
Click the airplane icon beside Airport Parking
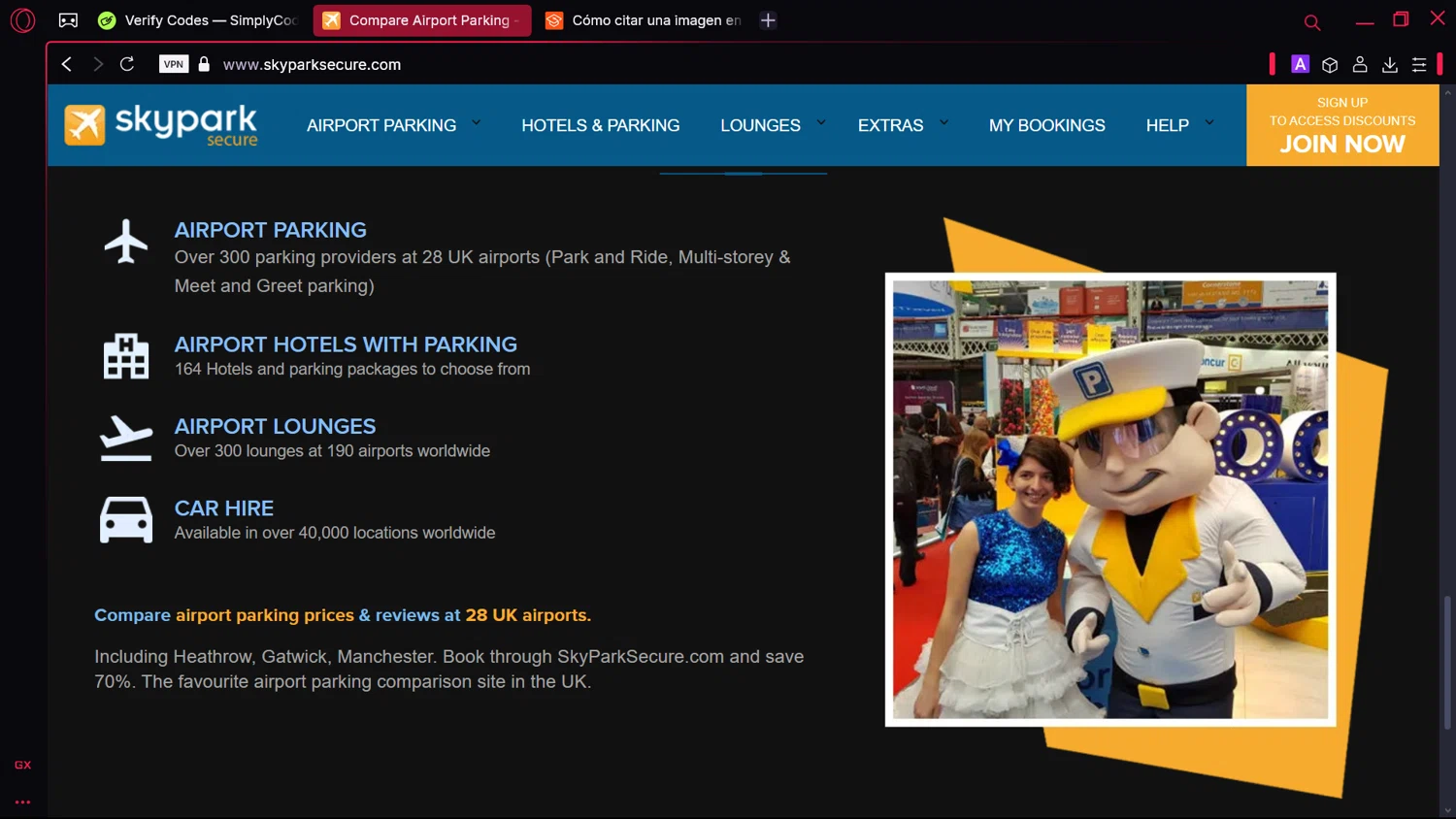pyautogui.click(x=126, y=241)
